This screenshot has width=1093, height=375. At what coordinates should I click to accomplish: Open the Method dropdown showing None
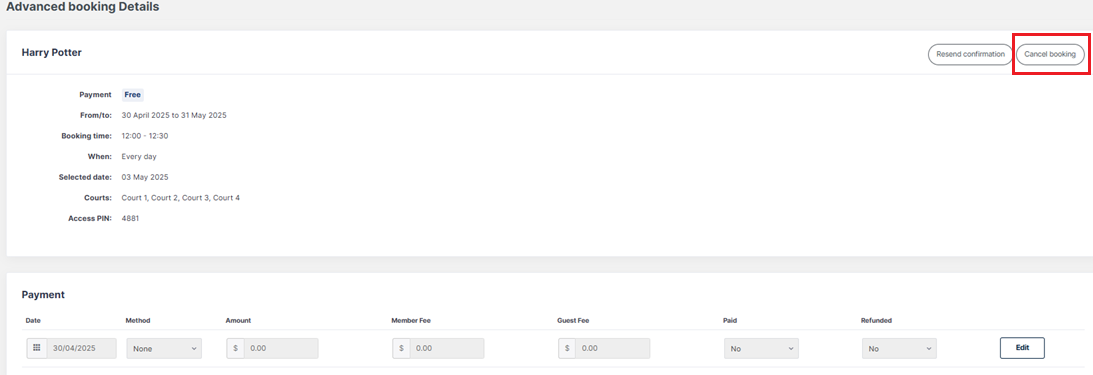164,349
